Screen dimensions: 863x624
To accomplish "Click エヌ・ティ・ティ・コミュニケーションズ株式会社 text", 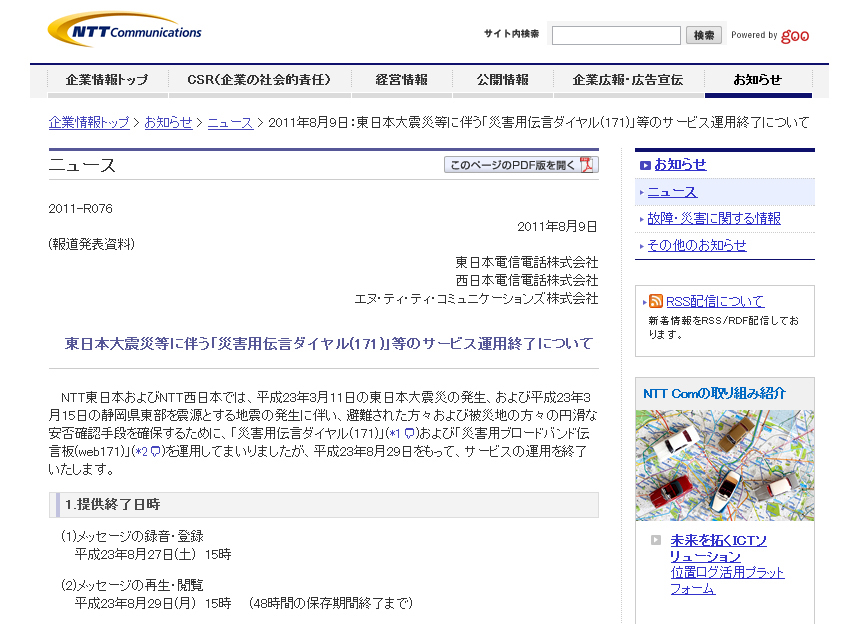I will (476, 299).
